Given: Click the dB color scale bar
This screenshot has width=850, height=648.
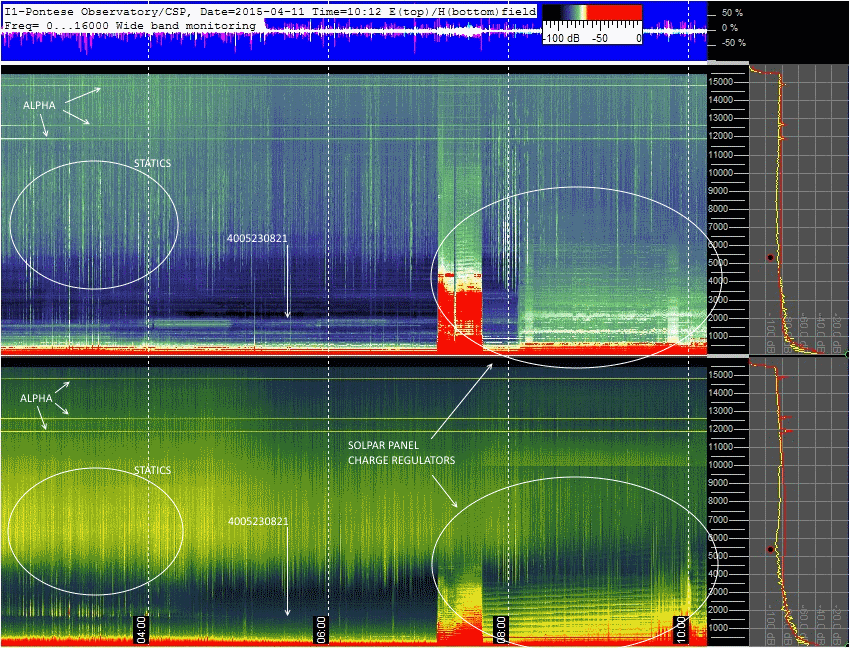Looking at the screenshot, I should click(591, 22).
